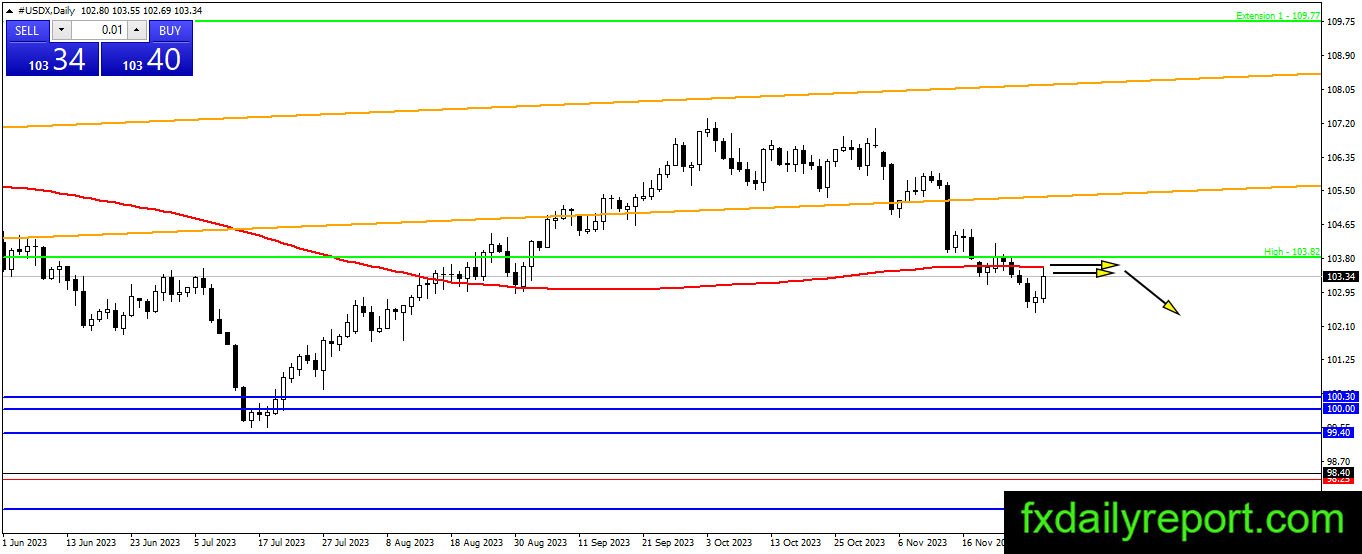Click the blue 99.40 price tag
Viewport: 1362px width, 554px height.
click(1340, 433)
